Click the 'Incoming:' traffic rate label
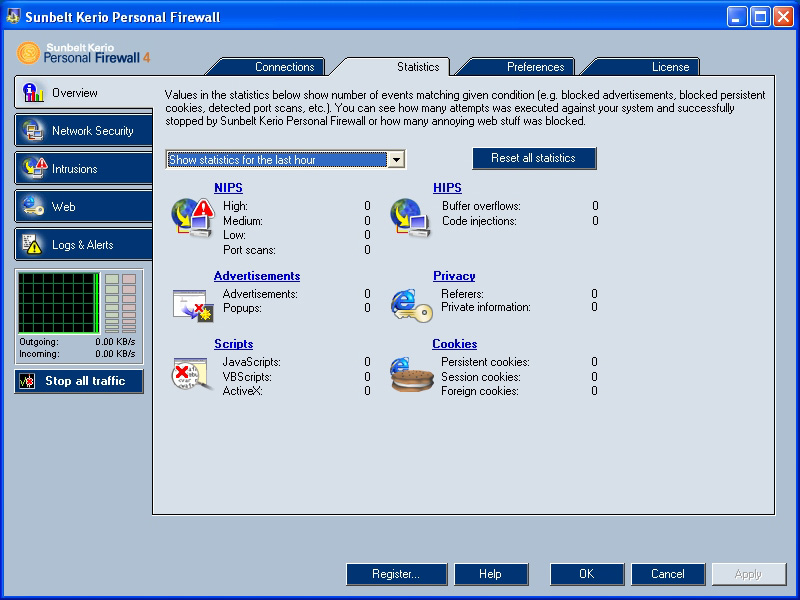 pos(39,354)
